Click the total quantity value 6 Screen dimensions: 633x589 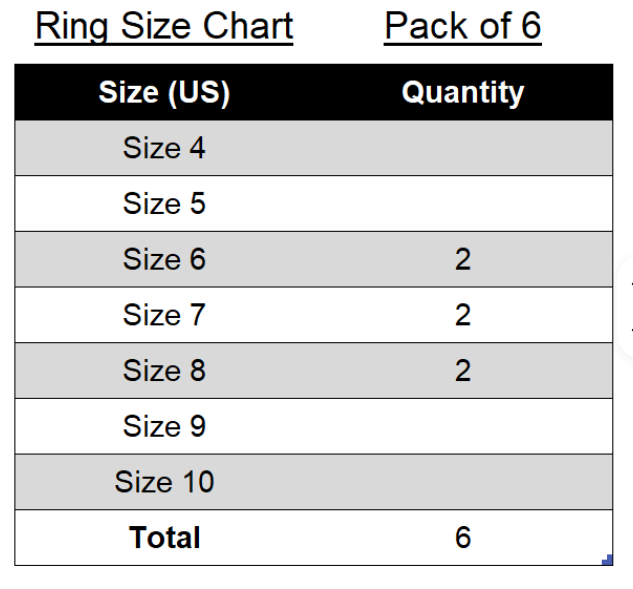[463, 538]
